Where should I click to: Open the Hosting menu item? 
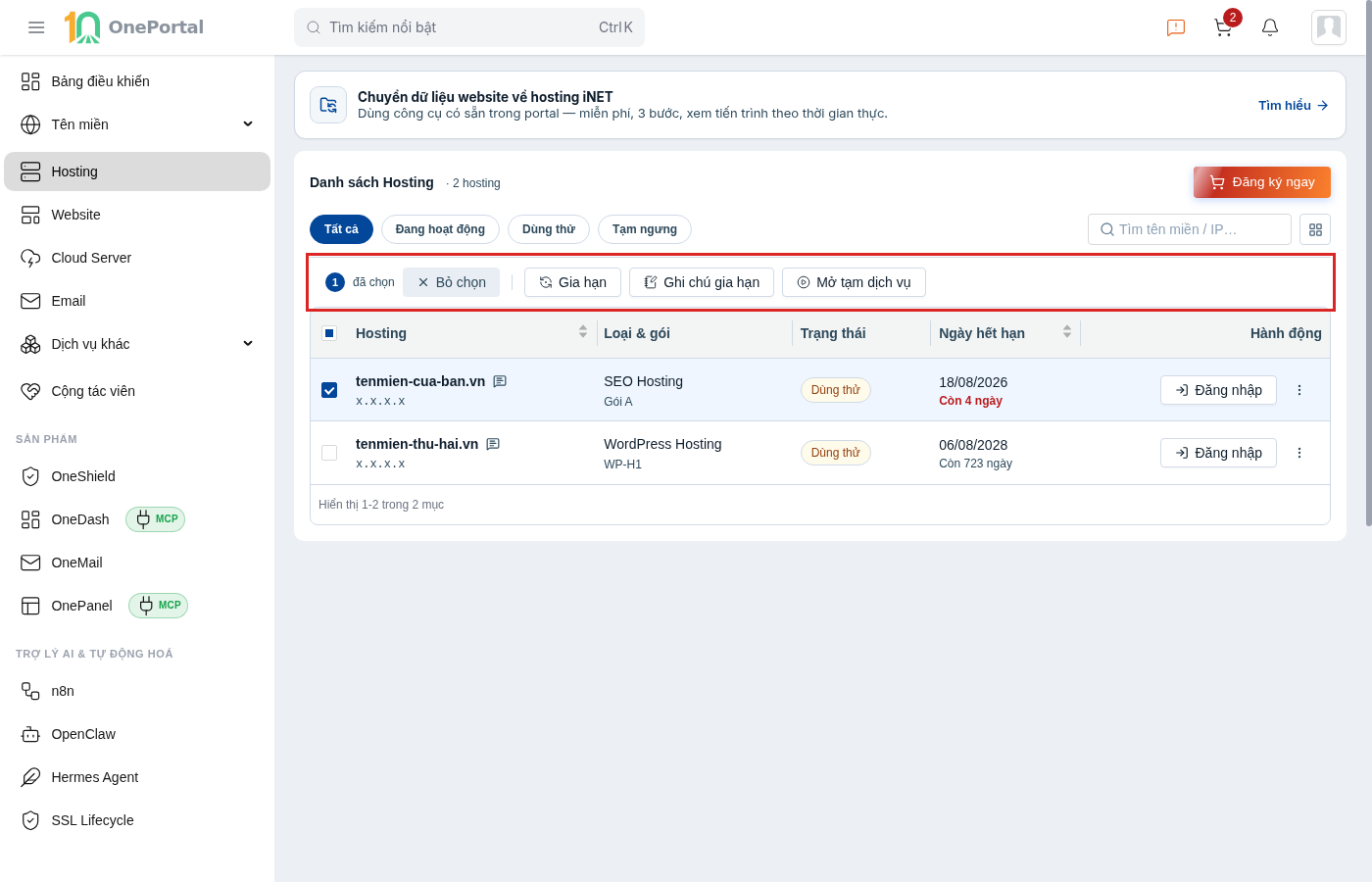pos(137,171)
